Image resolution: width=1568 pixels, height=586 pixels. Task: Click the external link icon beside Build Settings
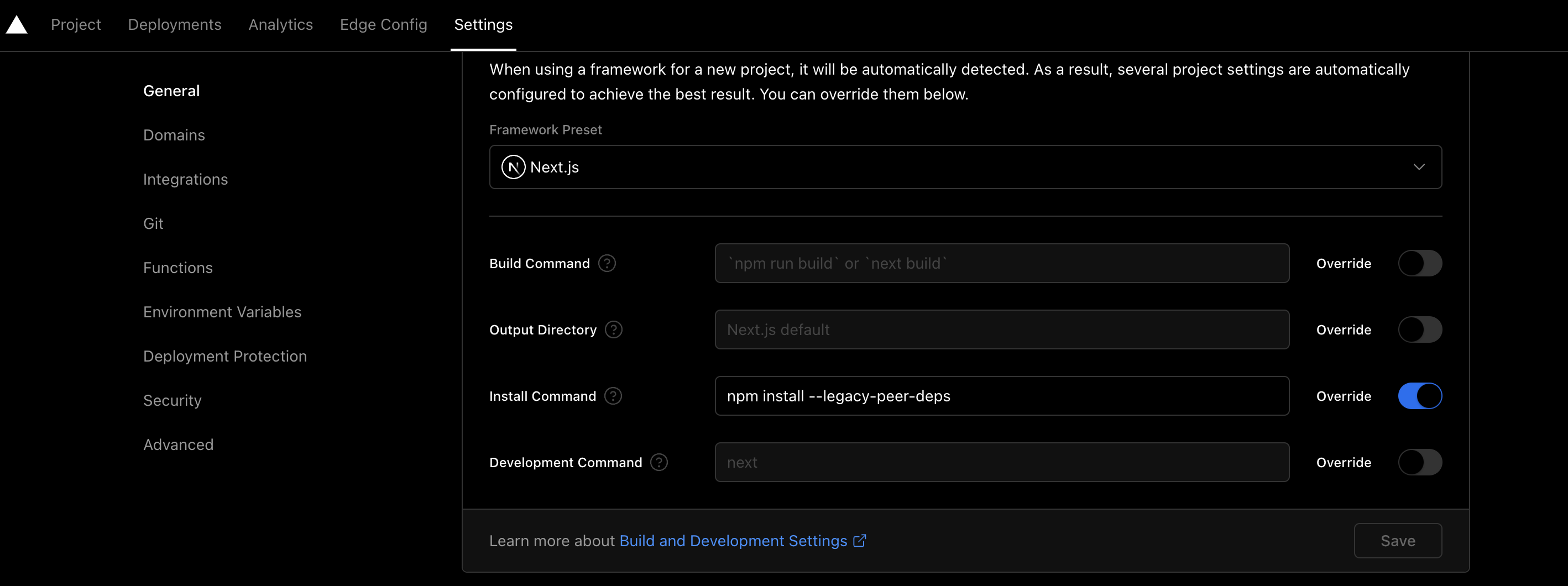(860, 540)
